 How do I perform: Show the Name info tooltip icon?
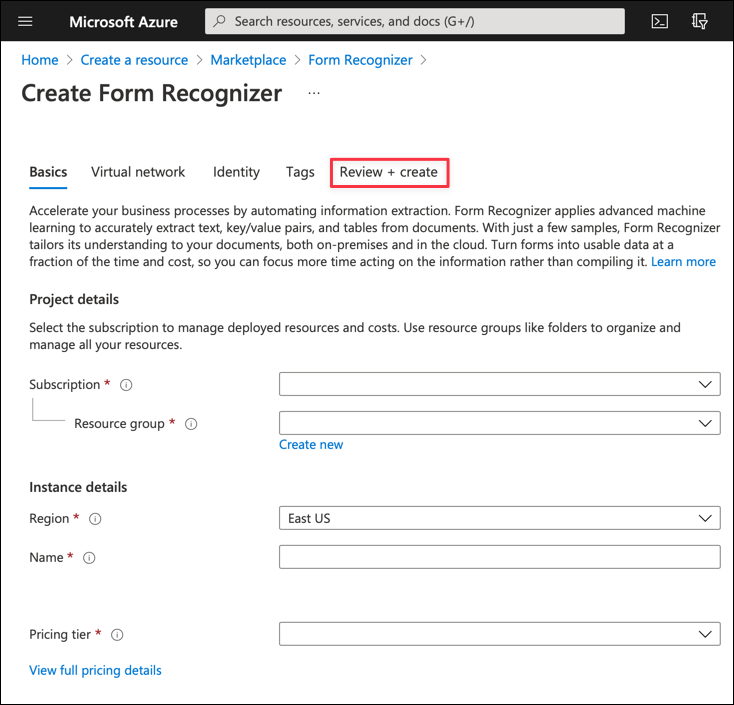tap(89, 558)
